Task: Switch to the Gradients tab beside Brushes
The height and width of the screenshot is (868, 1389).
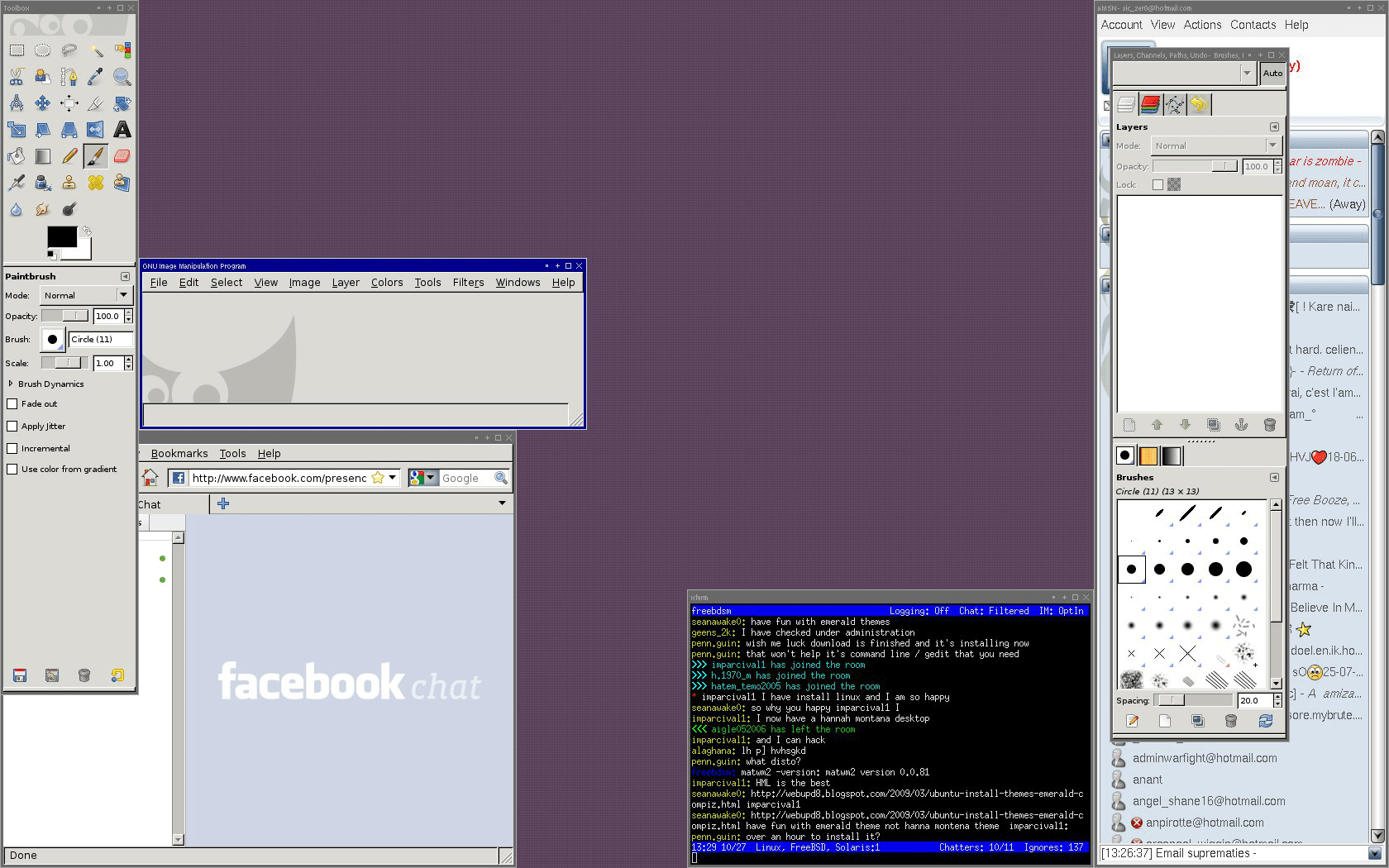Action: click(x=1172, y=455)
